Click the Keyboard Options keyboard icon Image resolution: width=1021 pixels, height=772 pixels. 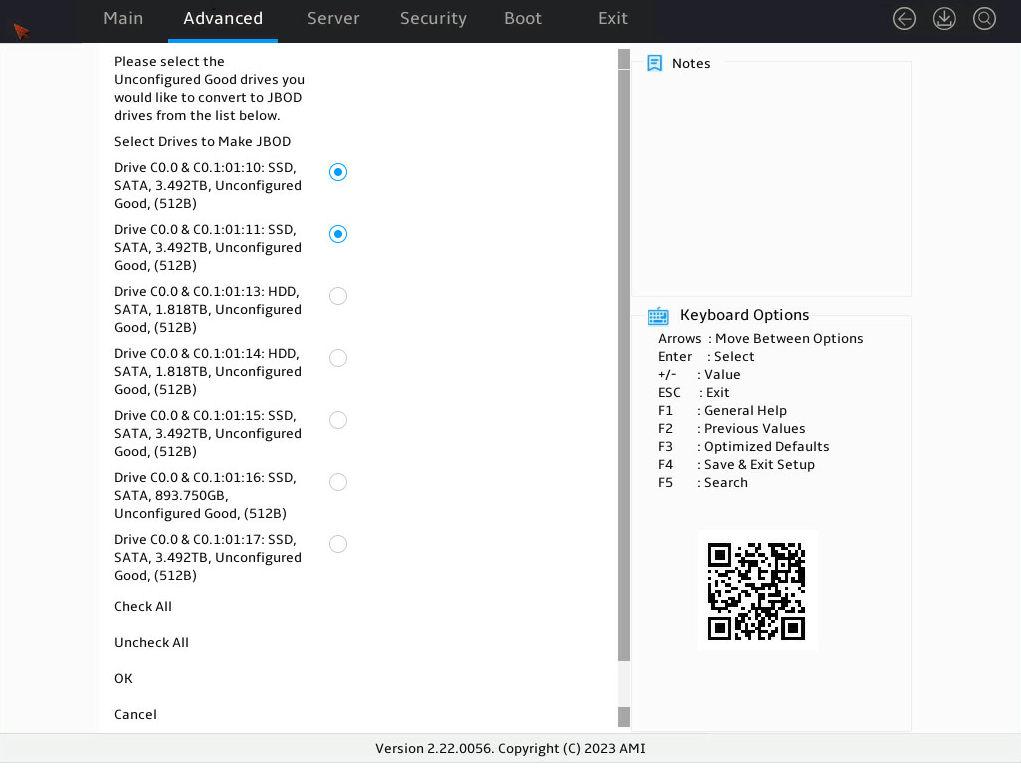(x=658, y=316)
